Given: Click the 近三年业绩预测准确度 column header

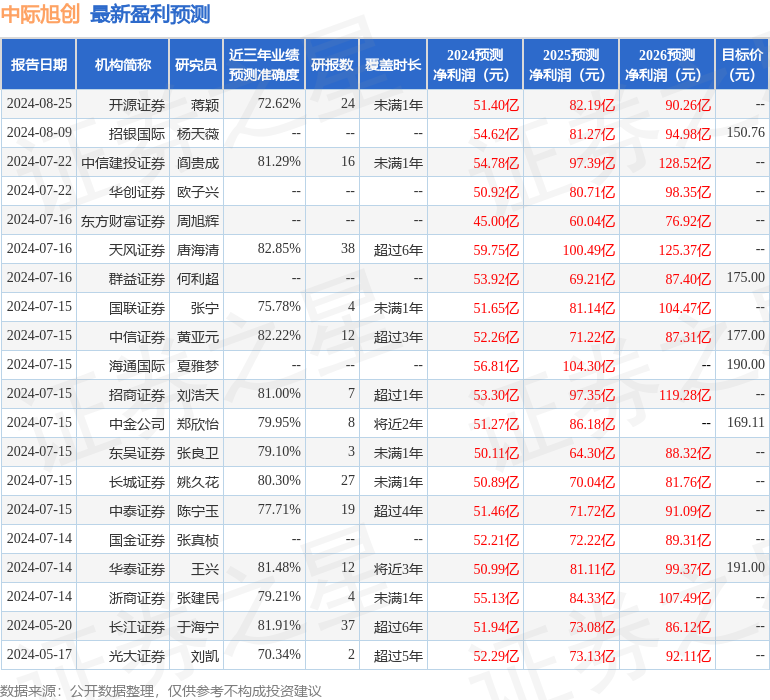Looking at the screenshot, I should point(264,64).
